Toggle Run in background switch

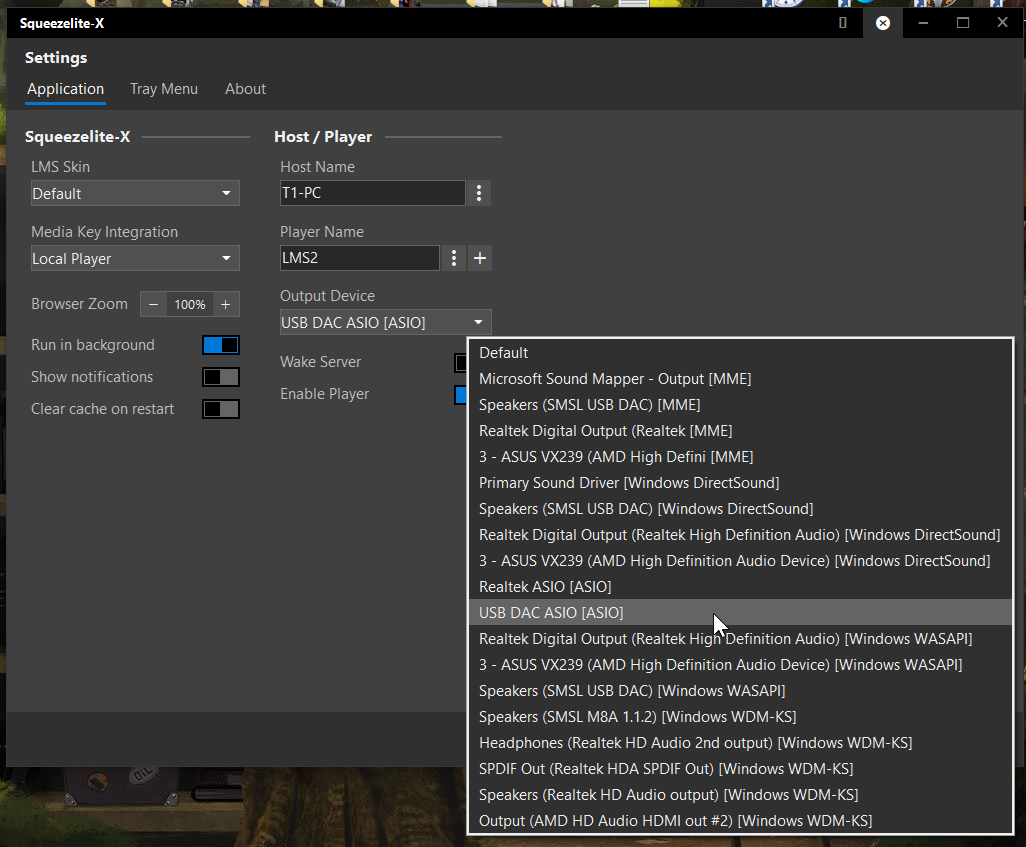pos(221,345)
